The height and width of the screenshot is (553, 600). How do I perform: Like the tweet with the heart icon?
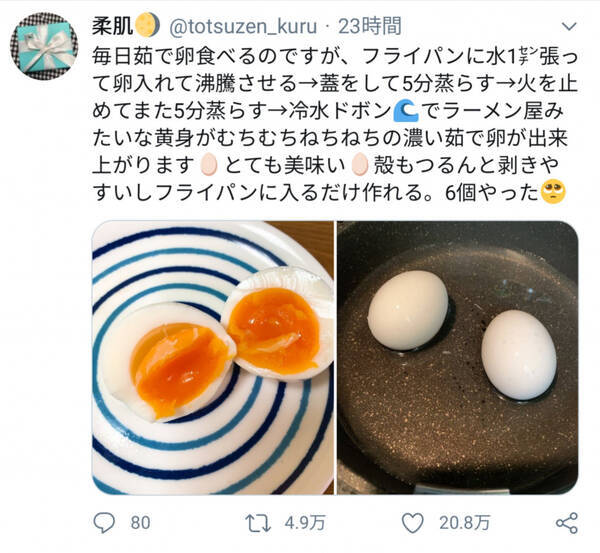point(412,522)
